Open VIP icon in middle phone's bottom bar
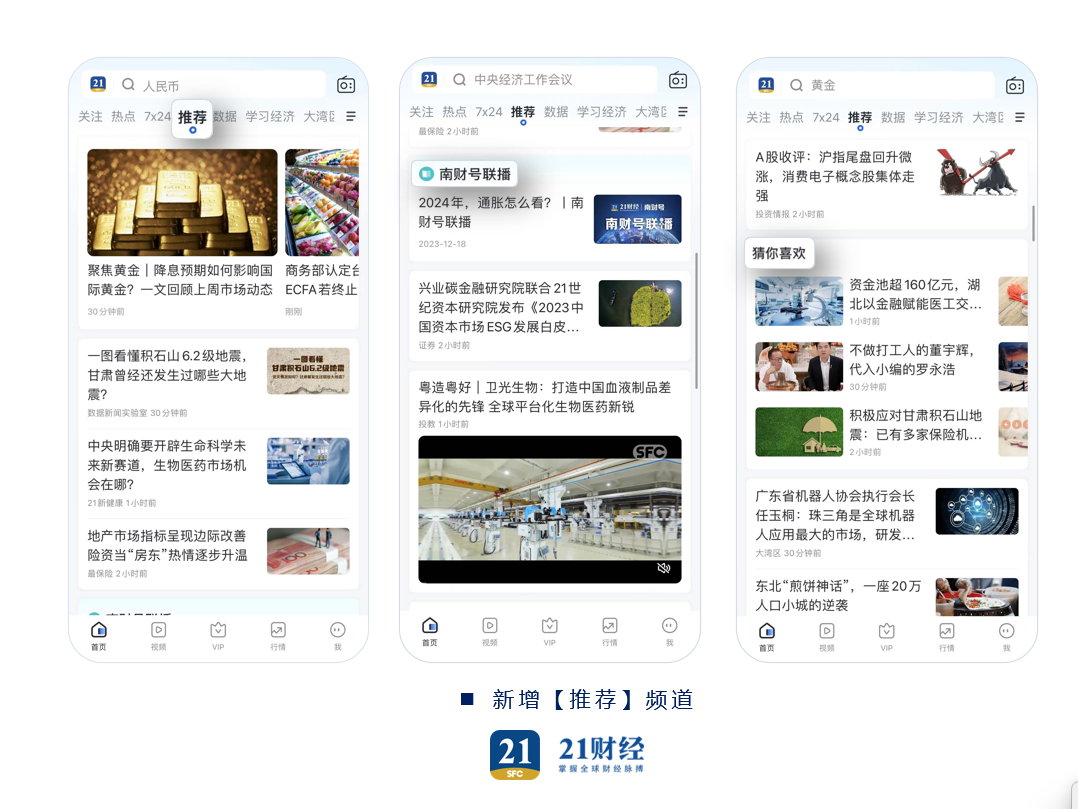The image size is (1078, 809). click(x=549, y=626)
